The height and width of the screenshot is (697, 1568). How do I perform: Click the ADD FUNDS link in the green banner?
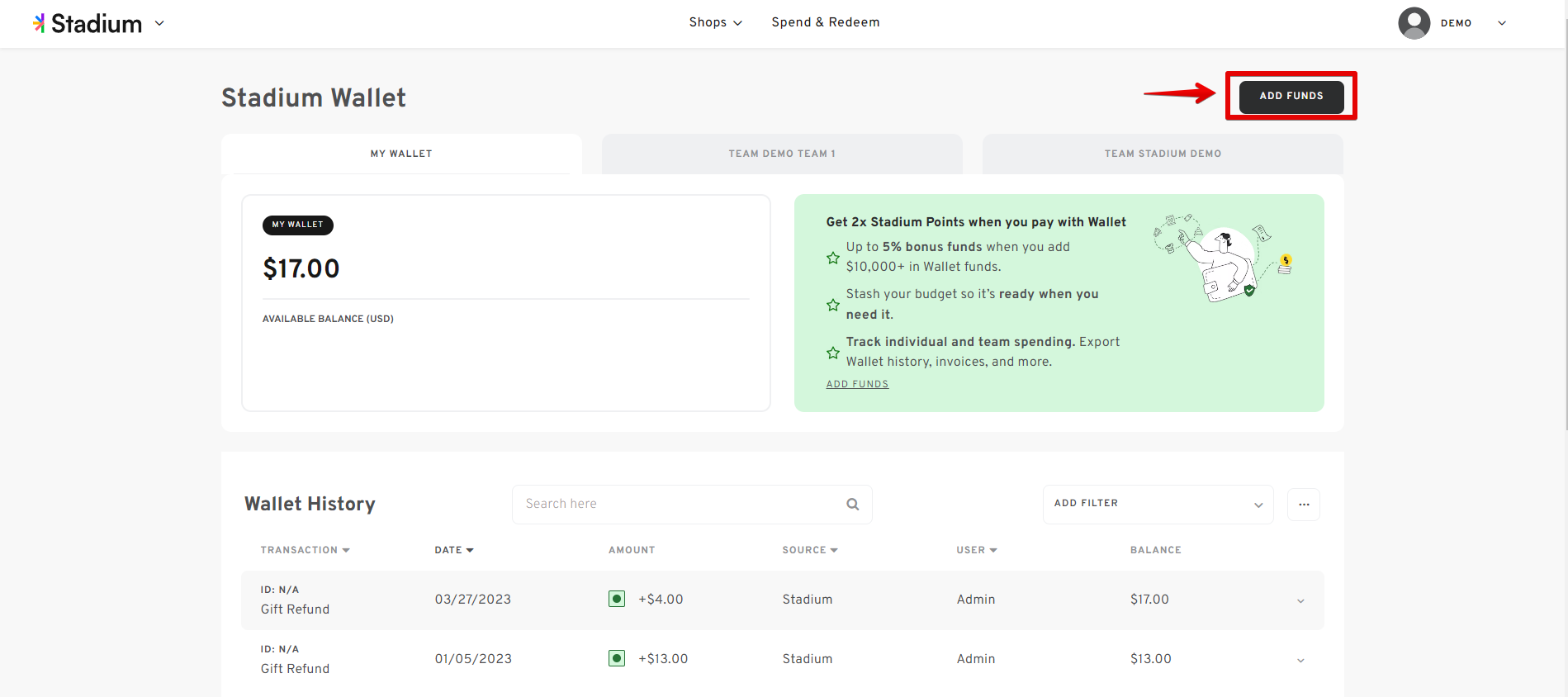coord(857,384)
